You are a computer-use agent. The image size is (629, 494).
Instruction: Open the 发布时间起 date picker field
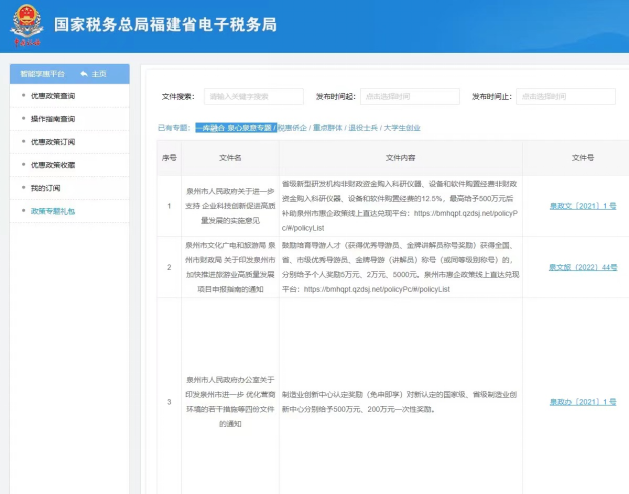[x=410, y=96]
